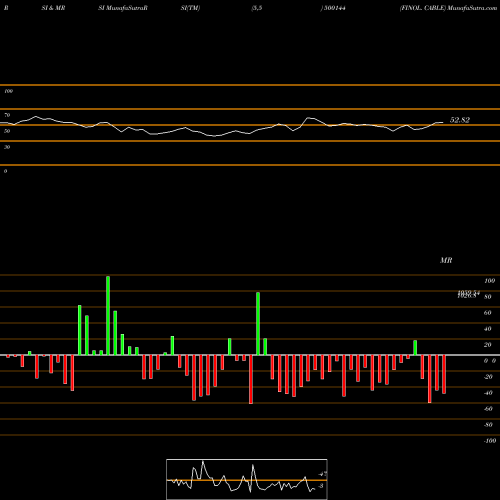The height and width of the screenshot is (500, 500).
Task: Click the MR axis label -60
Action: pyautogui.click(x=488, y=409)
